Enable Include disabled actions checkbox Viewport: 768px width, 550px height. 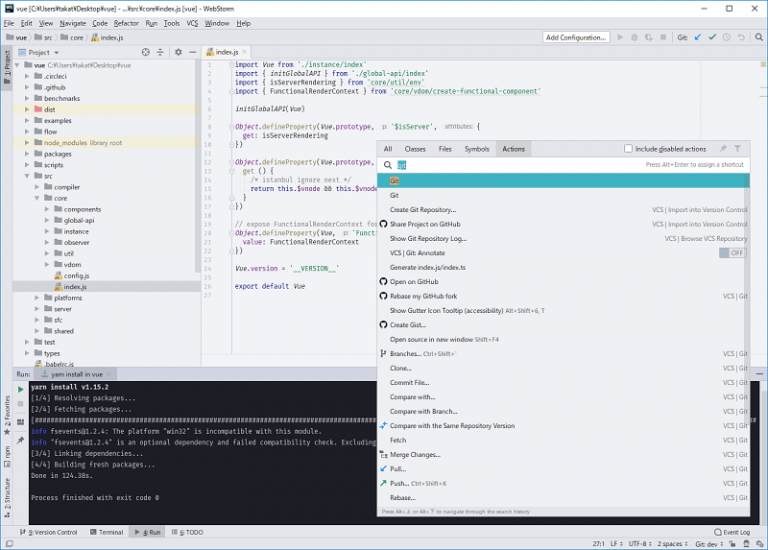coord(628,148)
